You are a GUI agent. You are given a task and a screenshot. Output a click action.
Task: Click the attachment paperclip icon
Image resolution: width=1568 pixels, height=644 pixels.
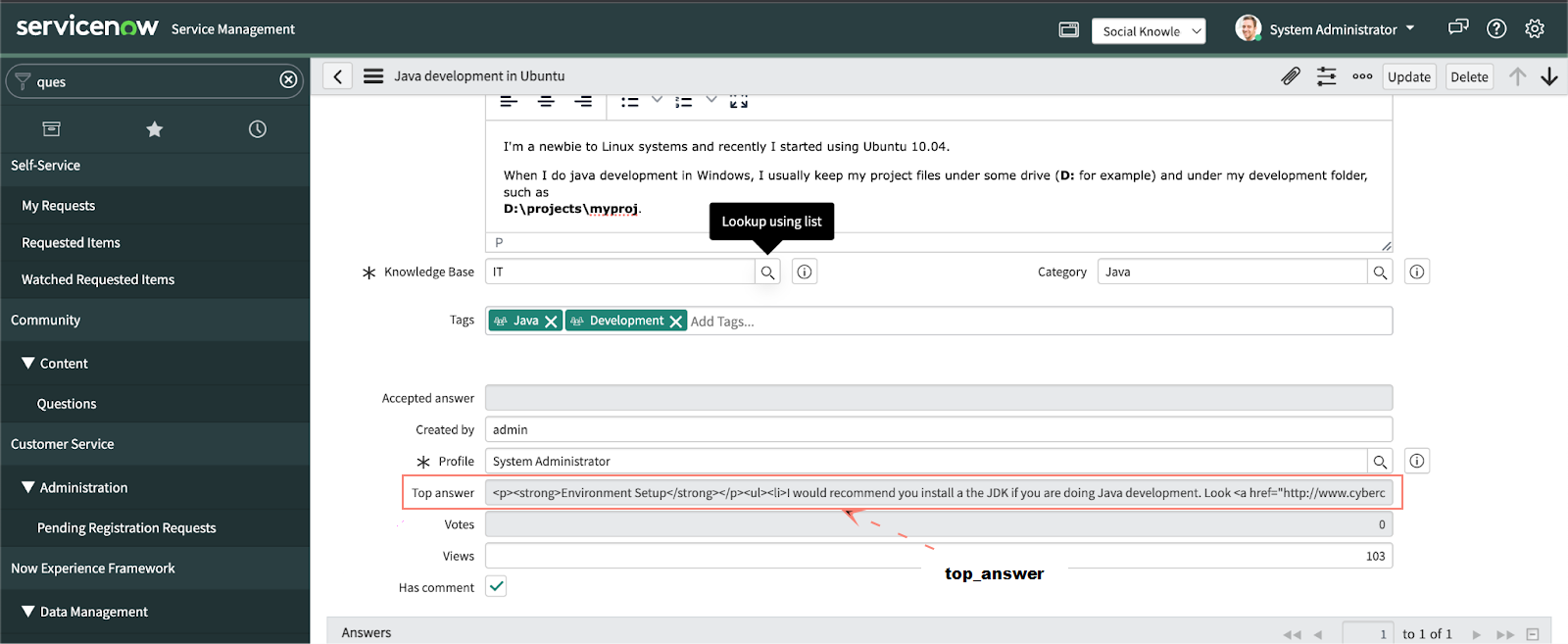(1291, 76)
